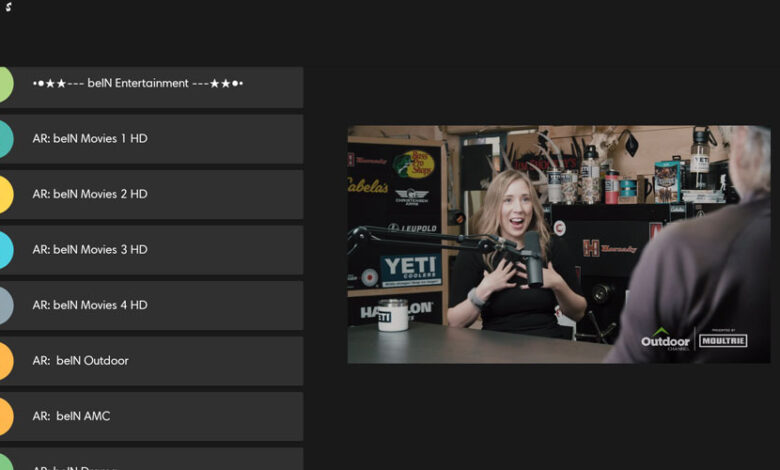Click the gray circle icon for beIN Movies 4 HD
The image size is (780, 470).
5,305
